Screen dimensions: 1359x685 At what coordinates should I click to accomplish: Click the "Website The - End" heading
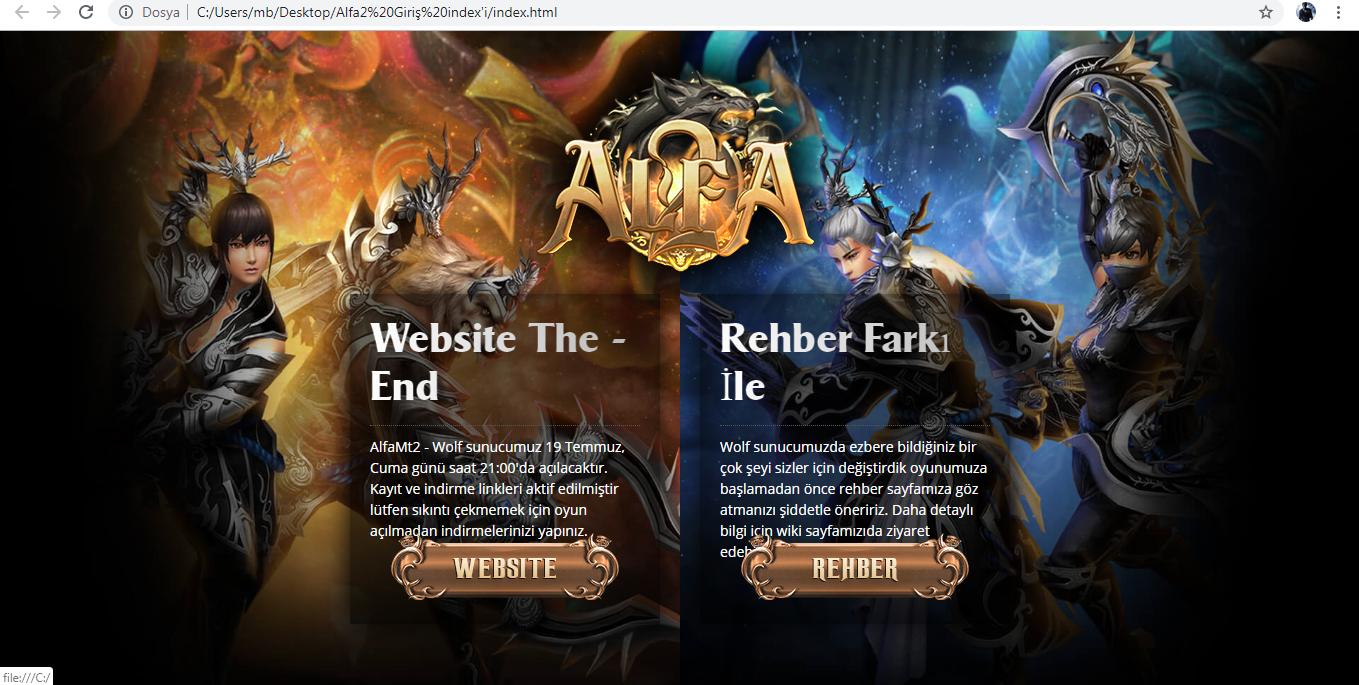499,362
